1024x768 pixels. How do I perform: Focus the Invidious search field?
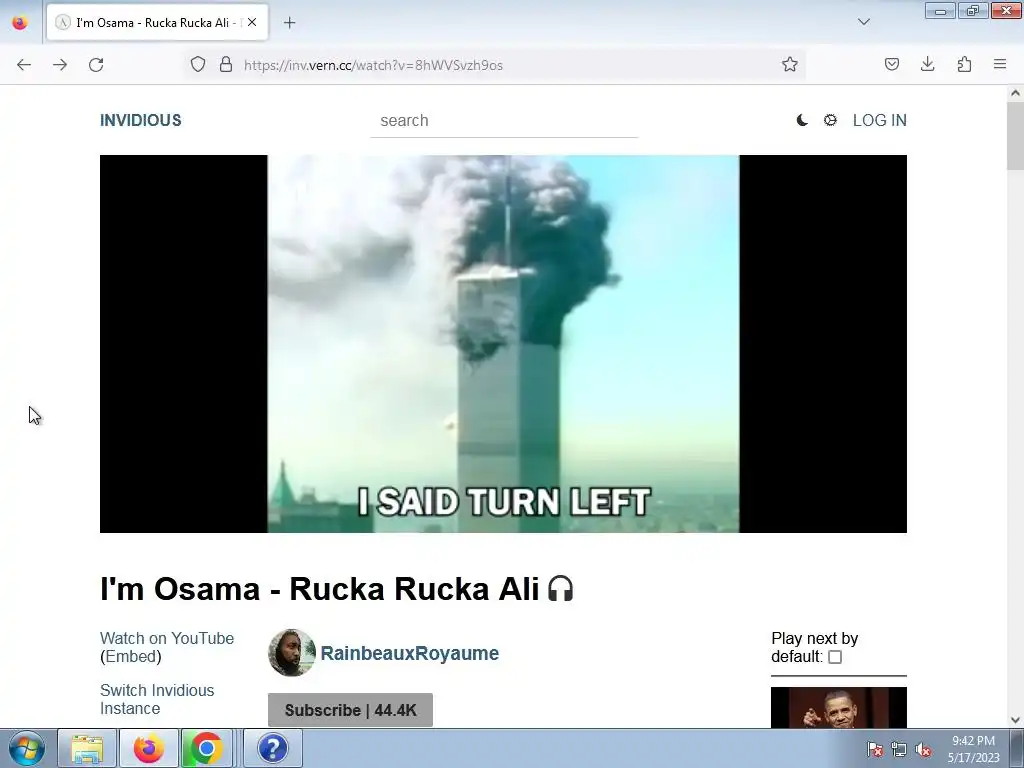(x=504, y=121)
